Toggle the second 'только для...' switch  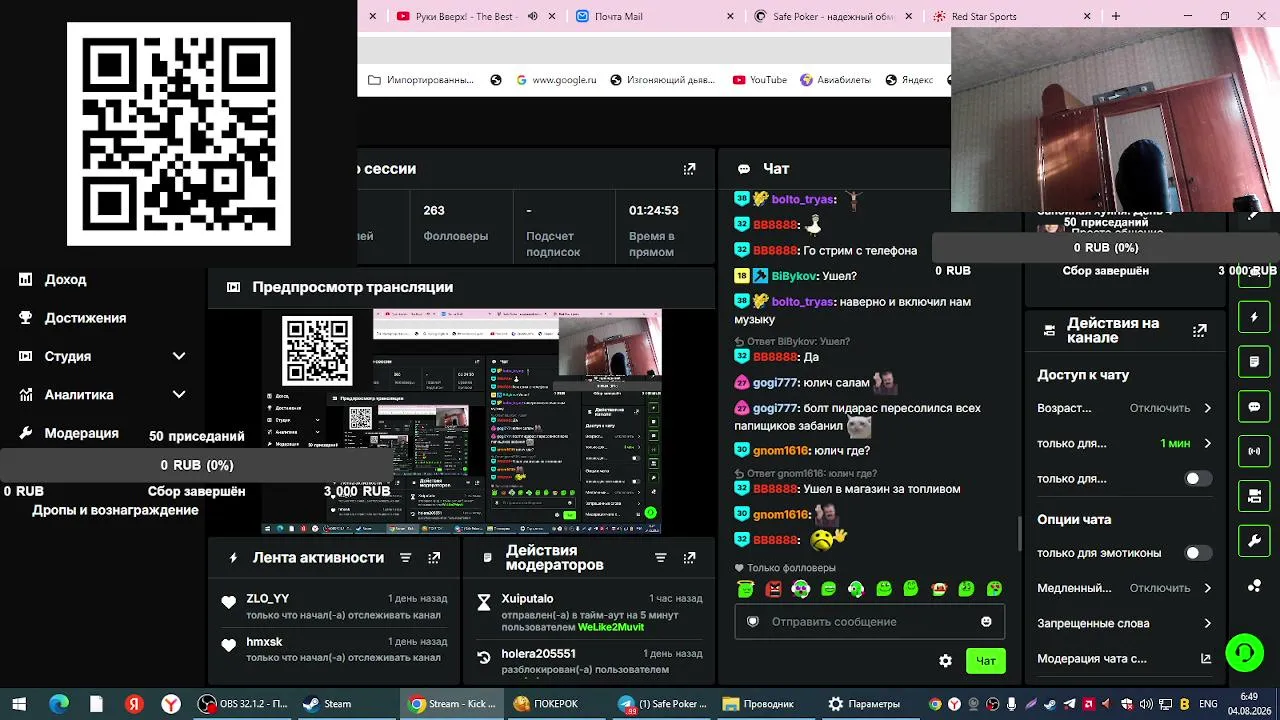tap(1198, 479)
